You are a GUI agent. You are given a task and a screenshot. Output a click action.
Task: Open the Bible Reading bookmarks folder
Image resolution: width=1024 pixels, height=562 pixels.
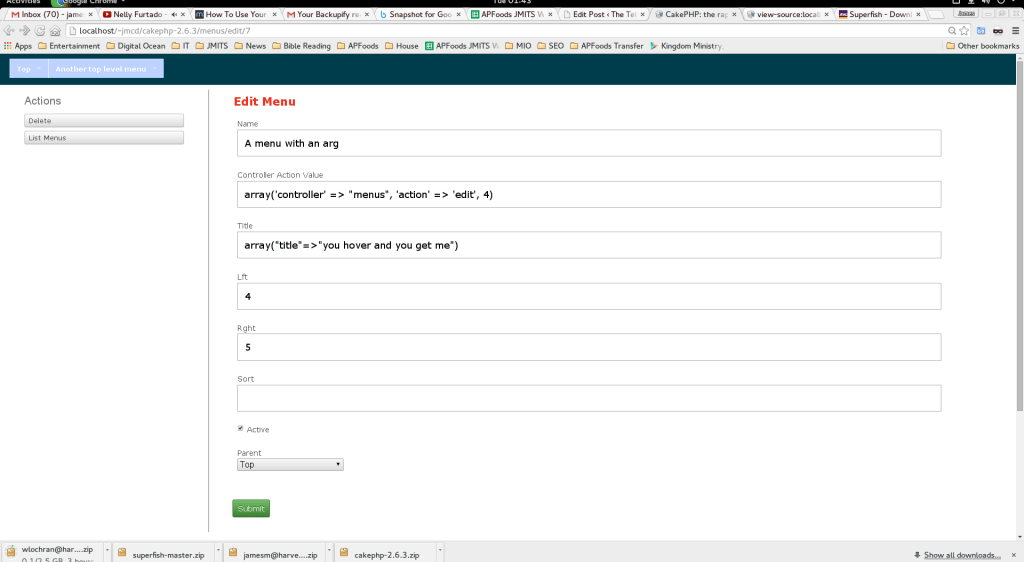click(x=301, y=46)
